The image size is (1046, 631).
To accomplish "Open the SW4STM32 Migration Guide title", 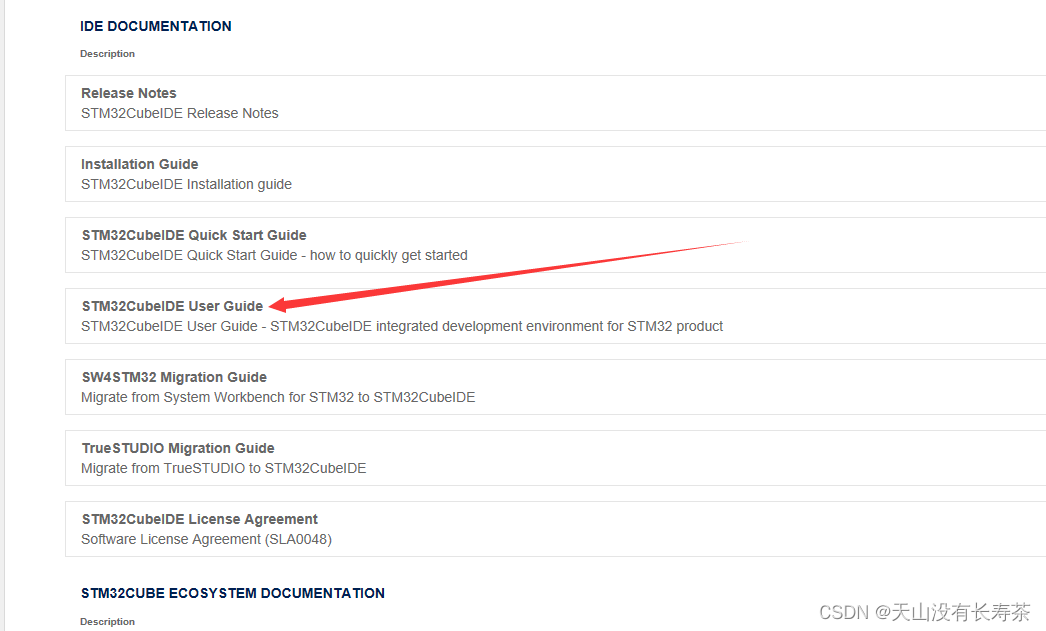I will pos(174,378).
